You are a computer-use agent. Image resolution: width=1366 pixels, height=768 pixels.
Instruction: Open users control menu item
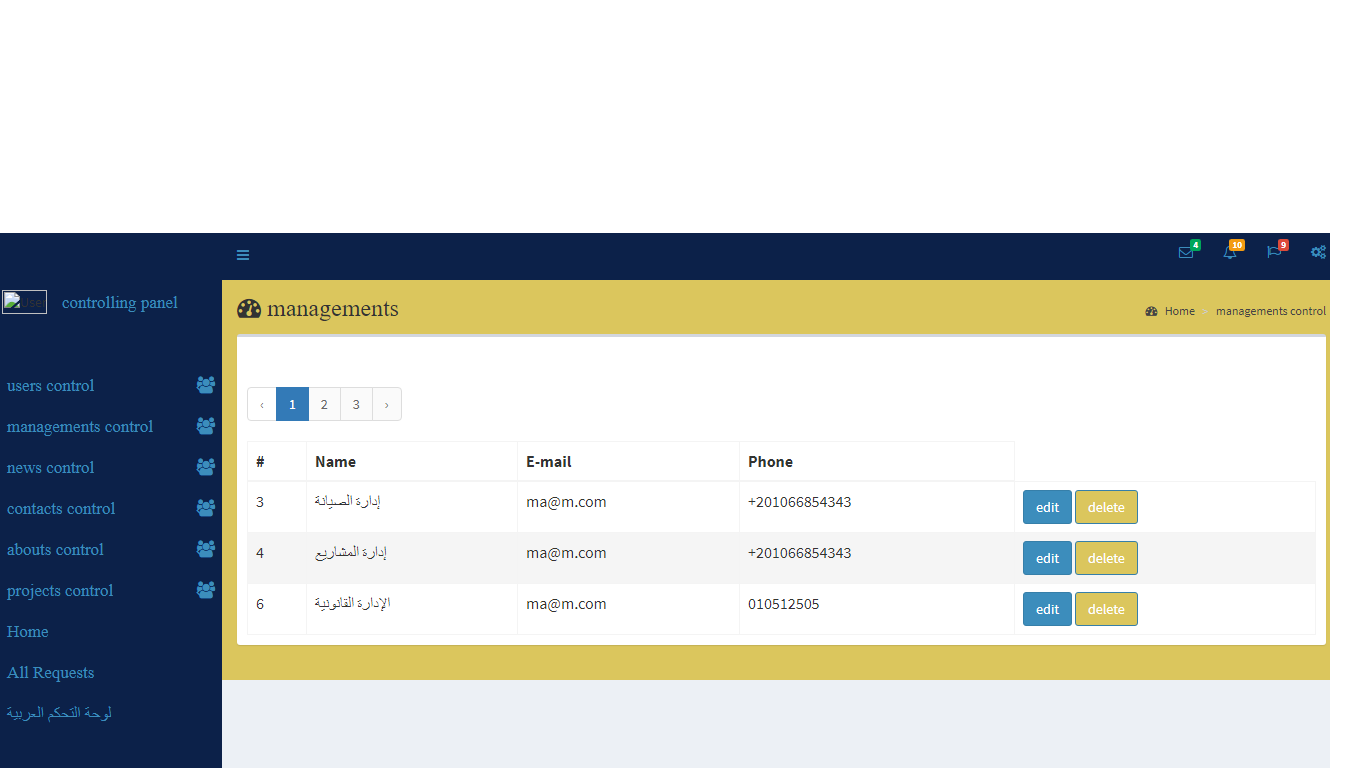click(50, 386)
